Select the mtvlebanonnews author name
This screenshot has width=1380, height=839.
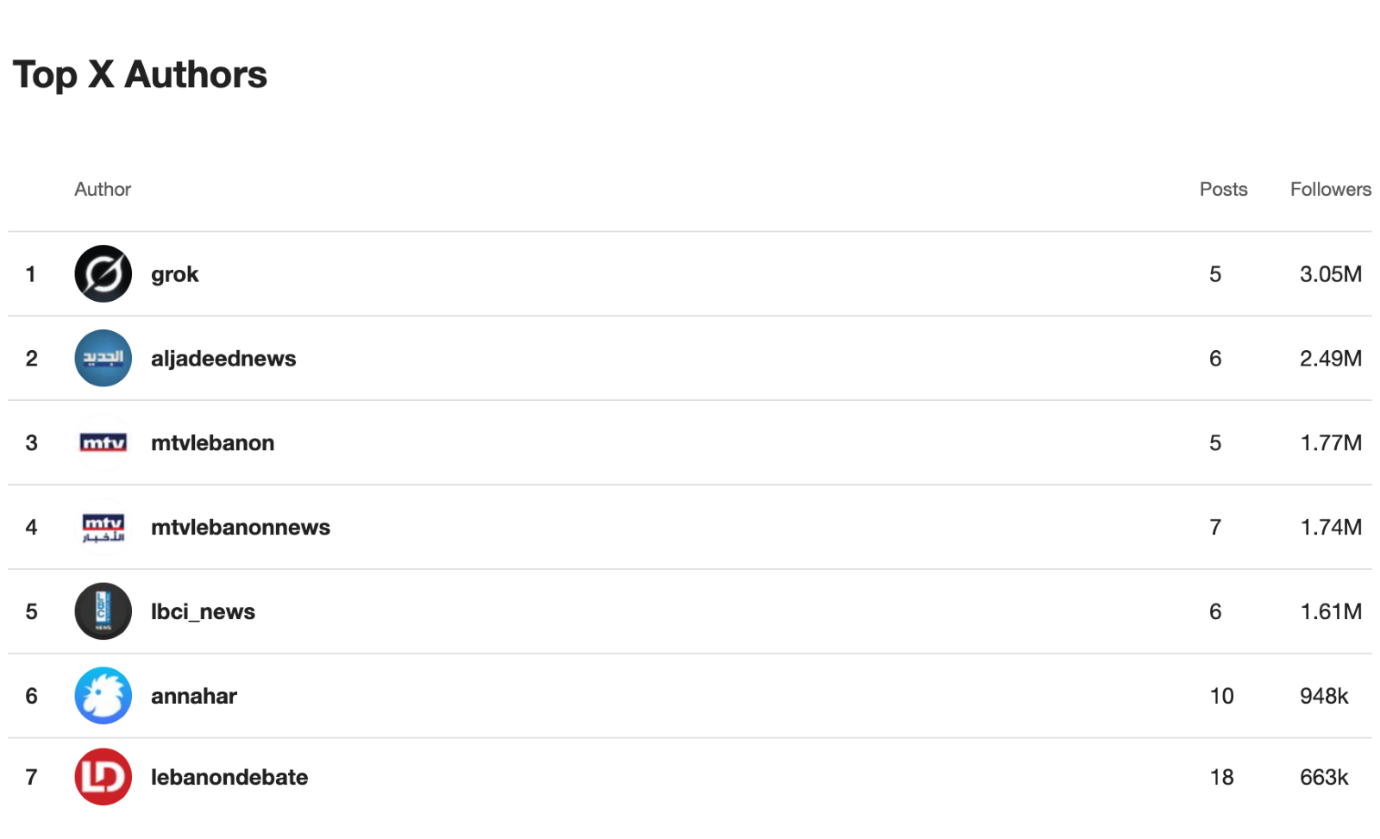(241, 527)
